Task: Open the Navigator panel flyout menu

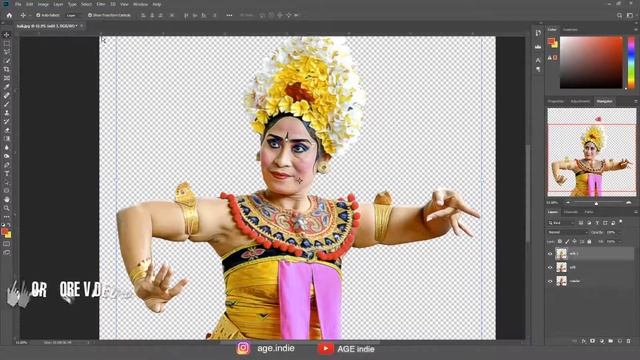Action: [x=636, y=101]
